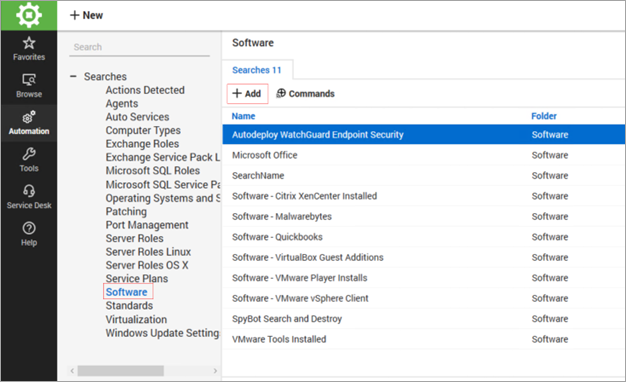Open the Commands menu
The width and height of the screenshot is (626, 382).
coord(305,93)
